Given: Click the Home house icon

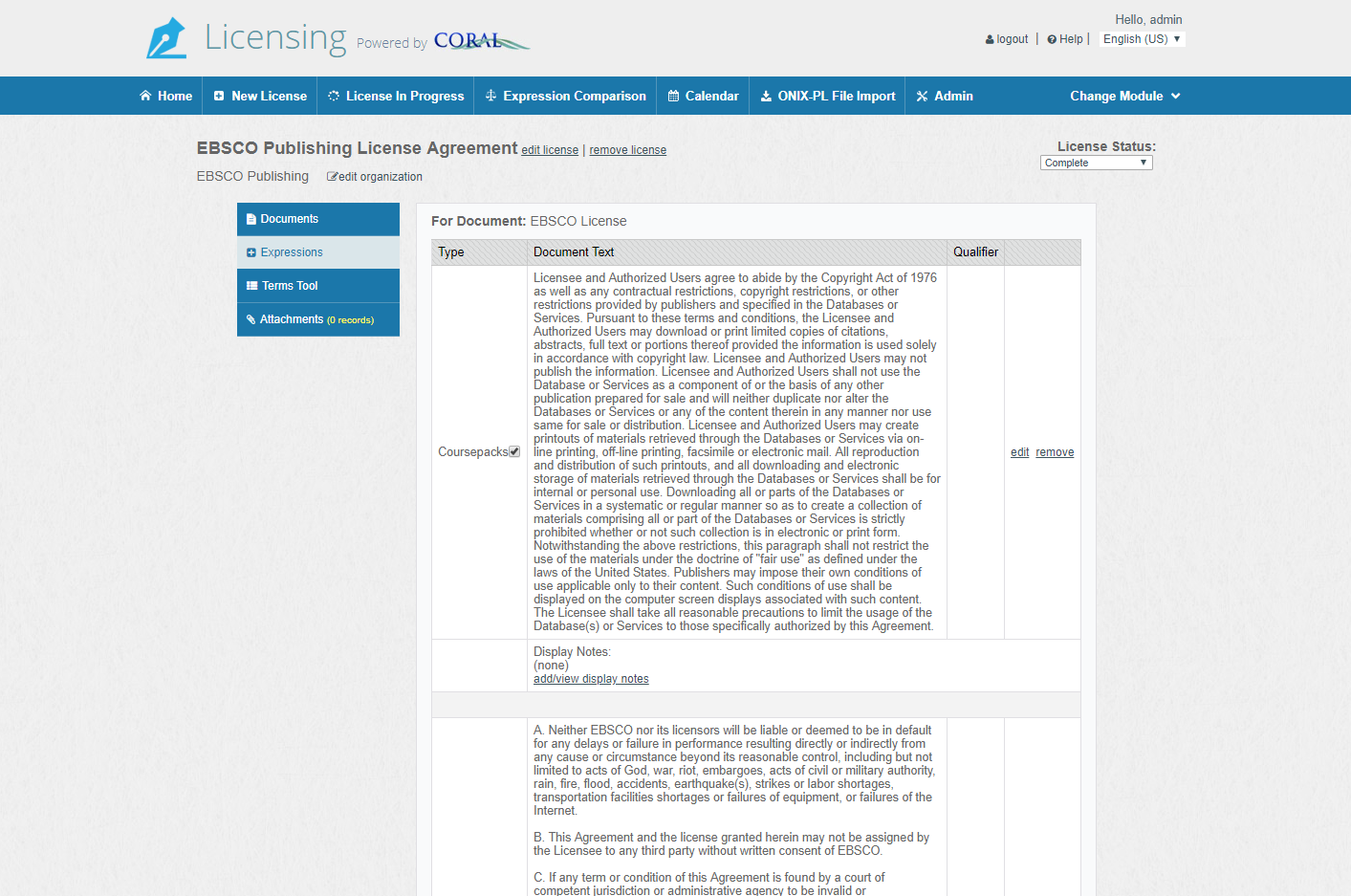Looking at the screenshot, I should 145,96.
